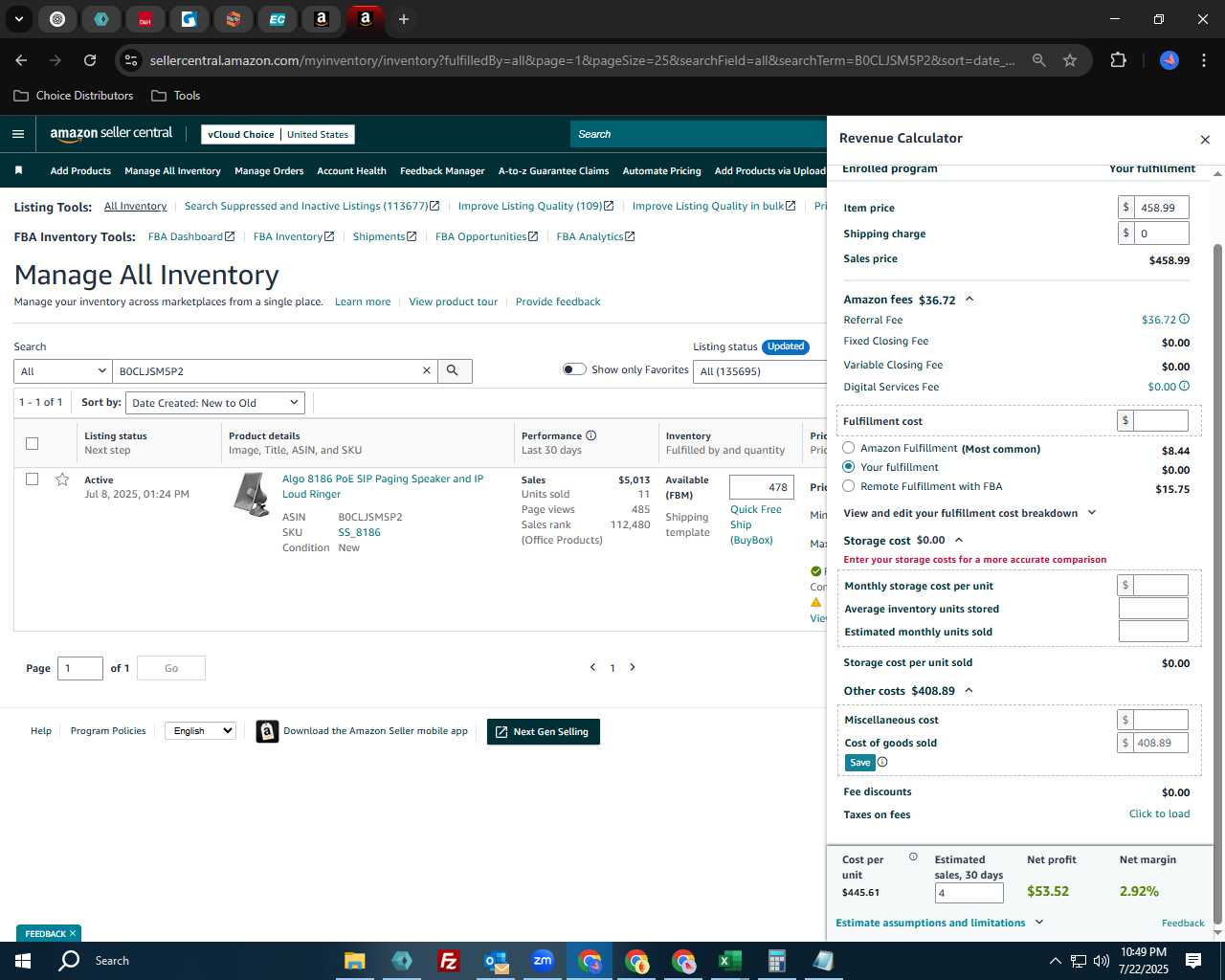Click the Cost of goods sold input
The height and width of the screenshot is (980, 1225).
[x=1160, y=743]
